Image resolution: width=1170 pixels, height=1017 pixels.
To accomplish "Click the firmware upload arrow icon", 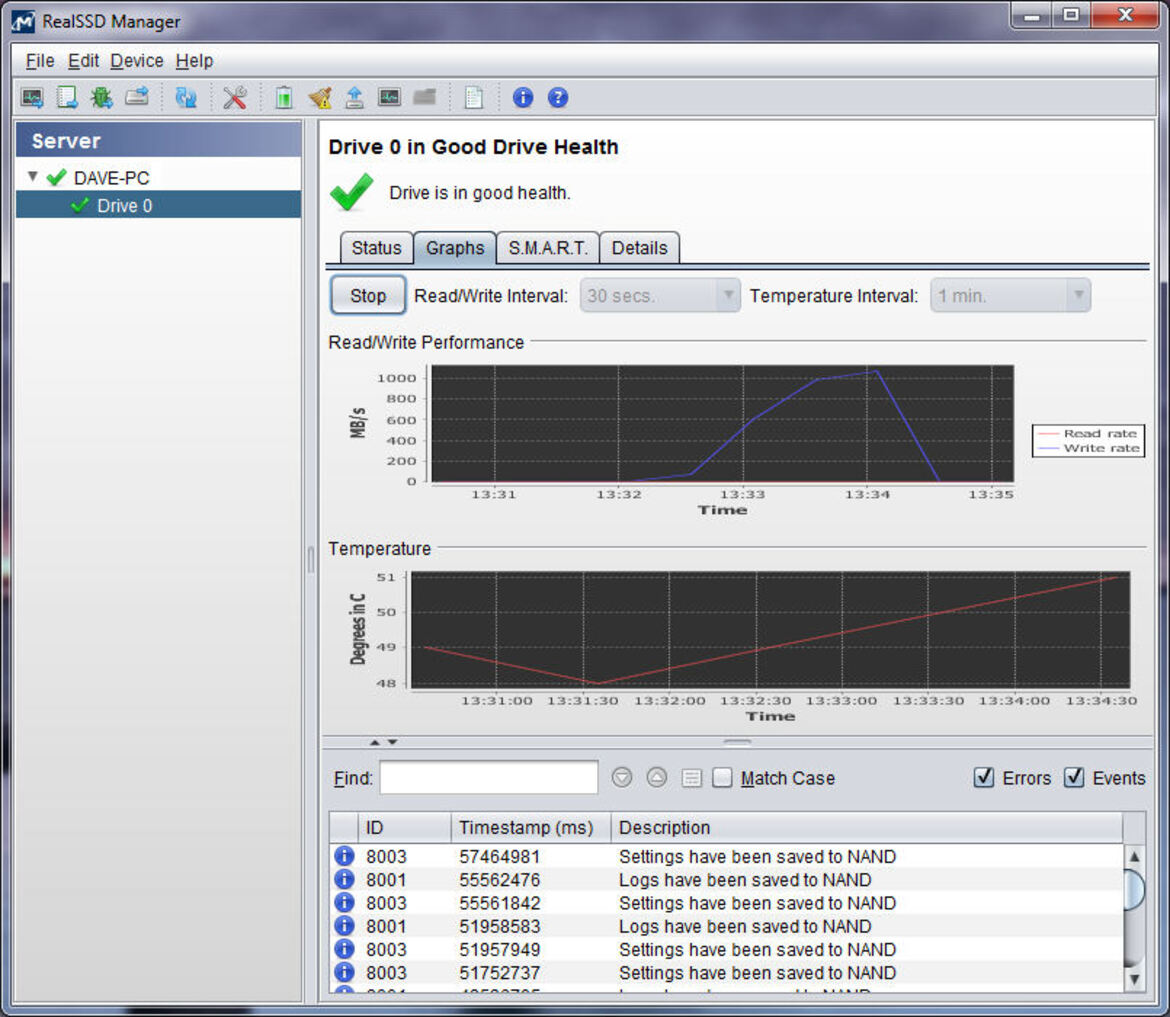I will pos(354,98).
